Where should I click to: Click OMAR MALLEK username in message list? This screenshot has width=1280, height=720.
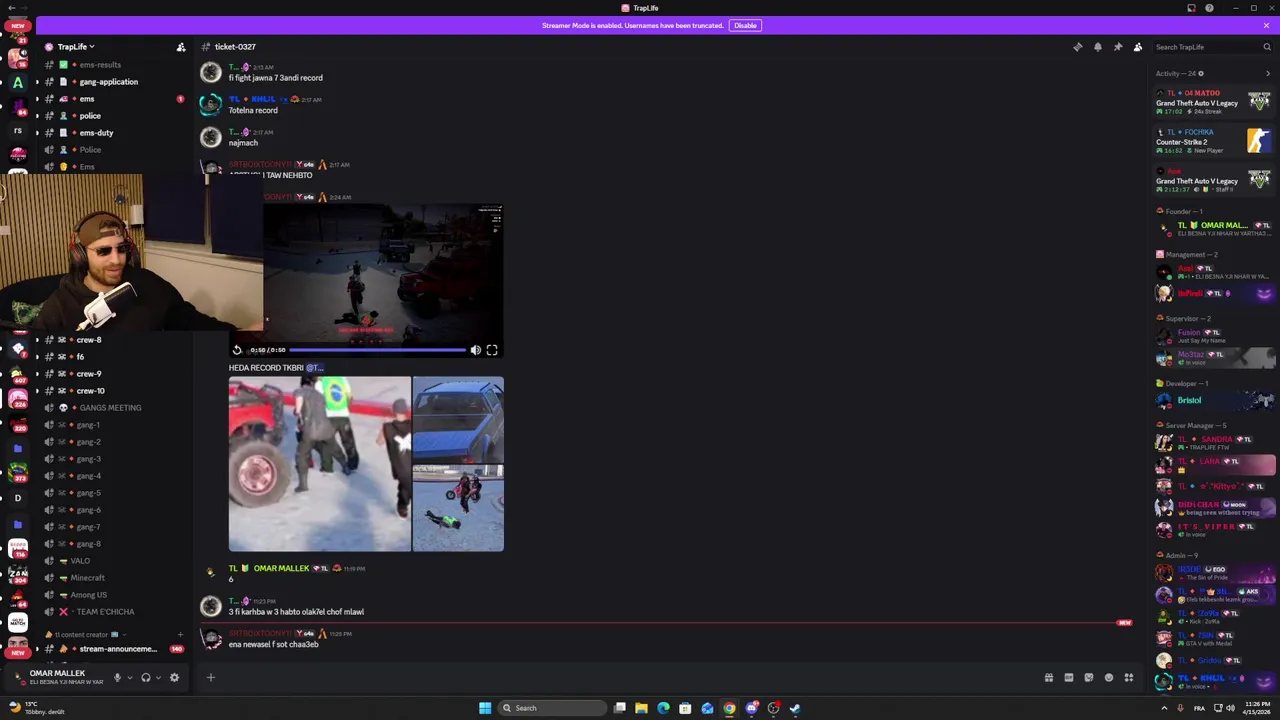tap(281, 568)
